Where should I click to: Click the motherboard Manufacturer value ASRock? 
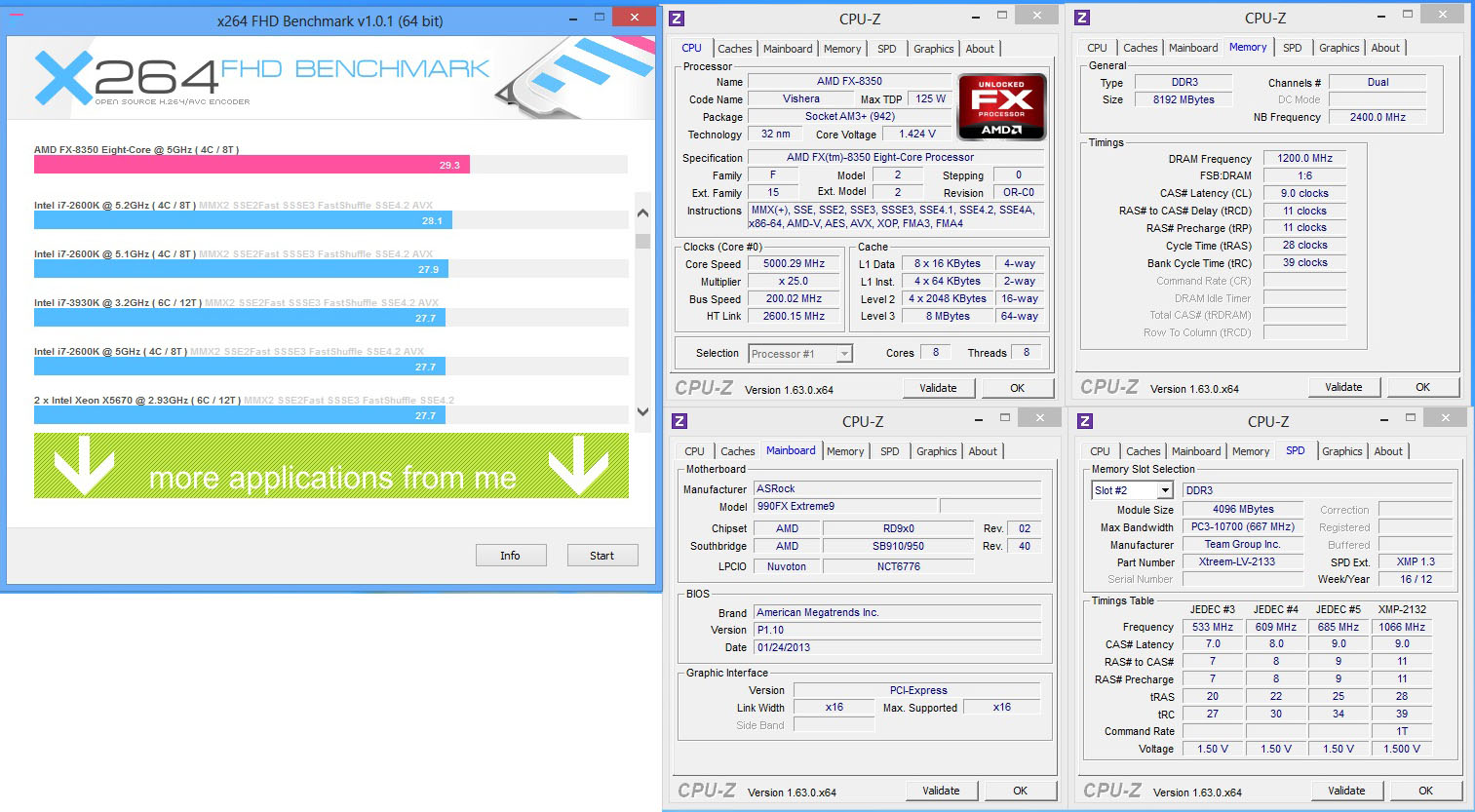click(897, 488)
